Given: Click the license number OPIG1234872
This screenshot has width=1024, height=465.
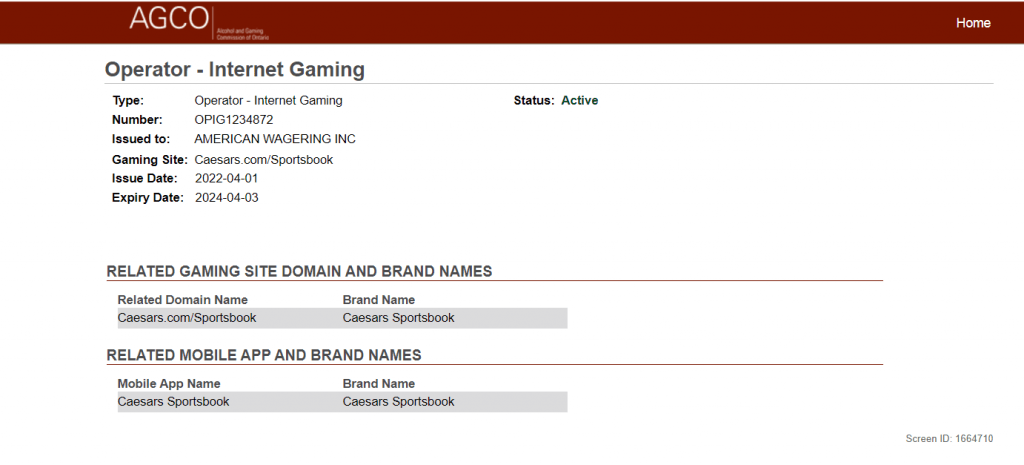Looking at the screenshot, I should pyautogui.click(x=234, y=120).
